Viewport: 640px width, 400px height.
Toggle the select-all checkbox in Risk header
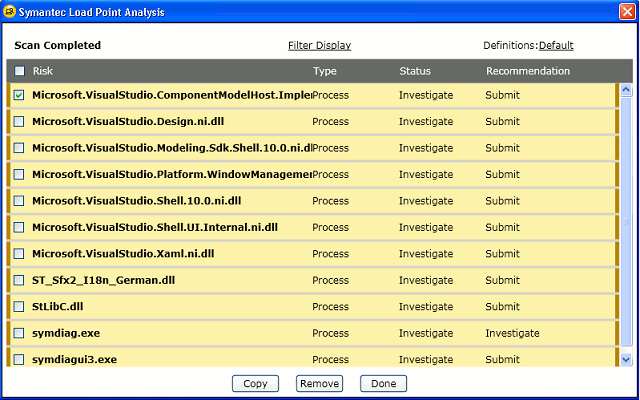click(x=19, y=71)
